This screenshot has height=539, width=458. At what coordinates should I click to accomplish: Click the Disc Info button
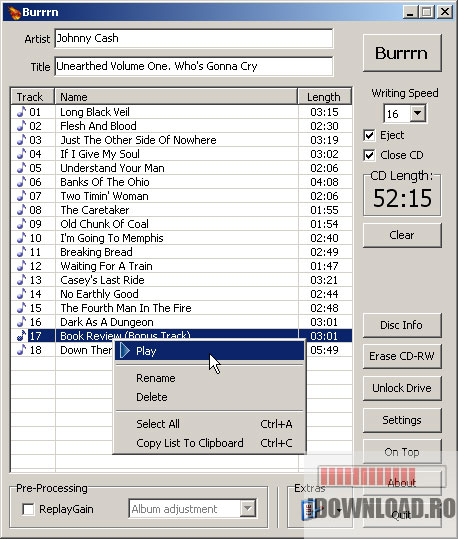coord(402,325)
